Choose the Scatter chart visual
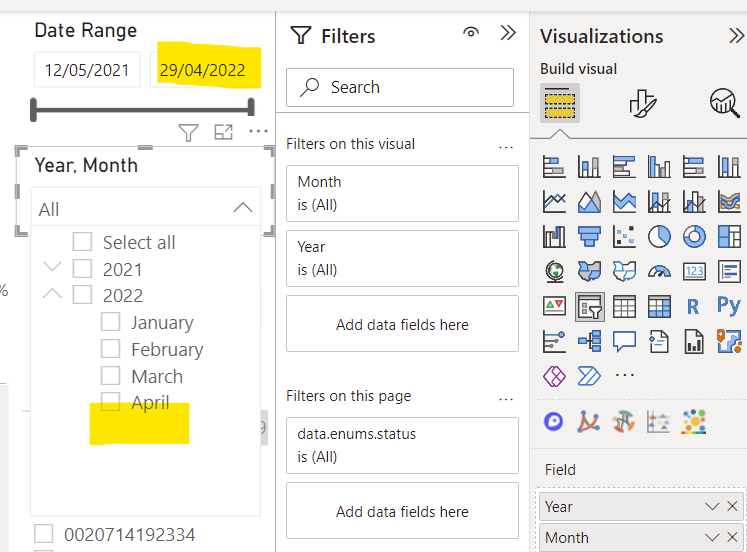The height and width of the screenshot is (552, 747). (624, 237)
